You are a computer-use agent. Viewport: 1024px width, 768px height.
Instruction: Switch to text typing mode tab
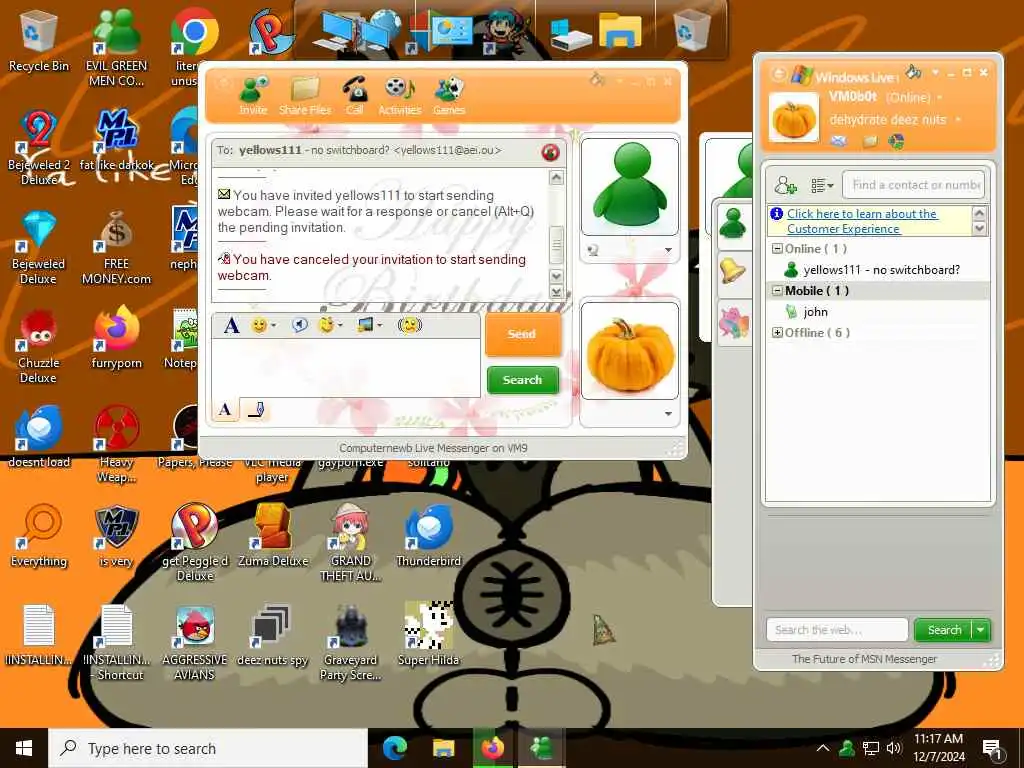225,409
